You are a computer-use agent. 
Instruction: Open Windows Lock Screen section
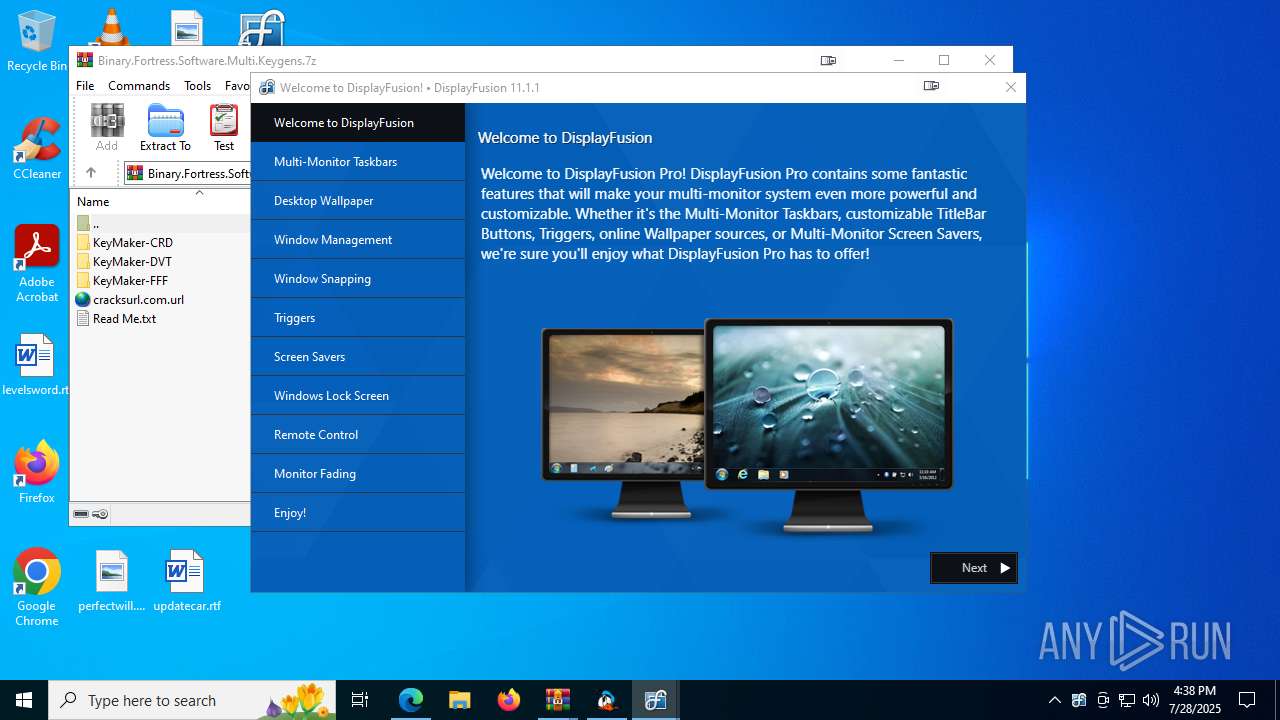pos(358,396)
